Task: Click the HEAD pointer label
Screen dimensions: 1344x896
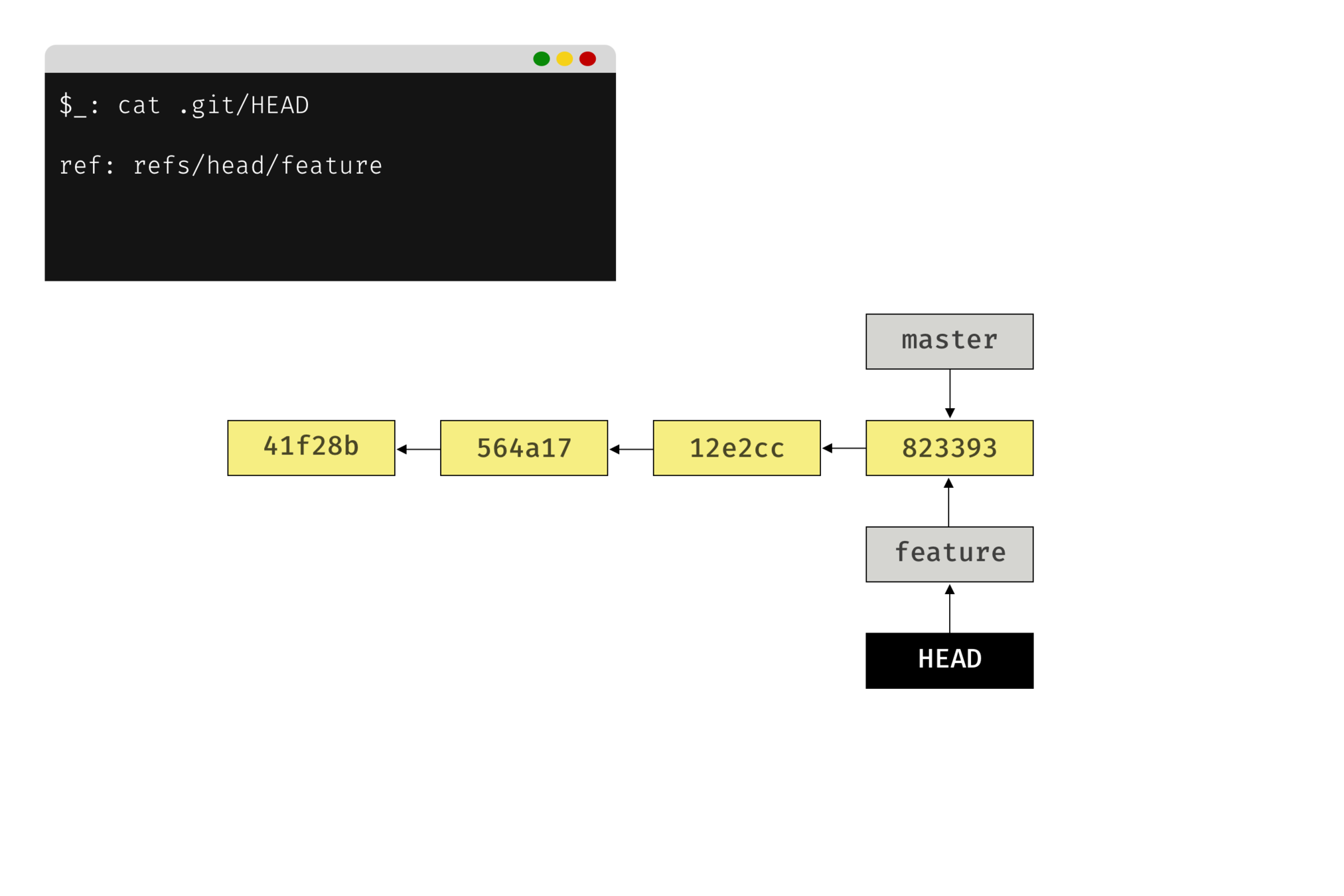Action: pyautogui.click(x=949, y=659)
